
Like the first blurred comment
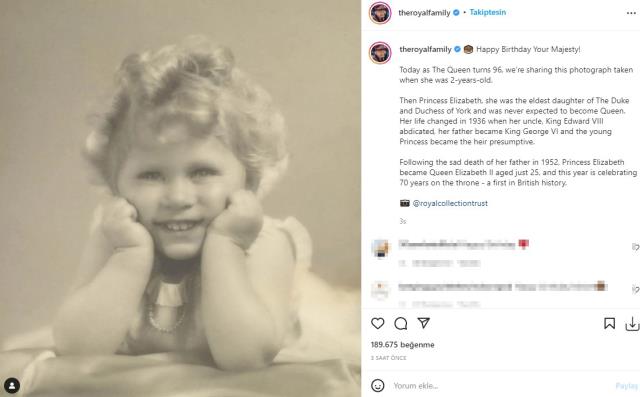coord(636,247)
